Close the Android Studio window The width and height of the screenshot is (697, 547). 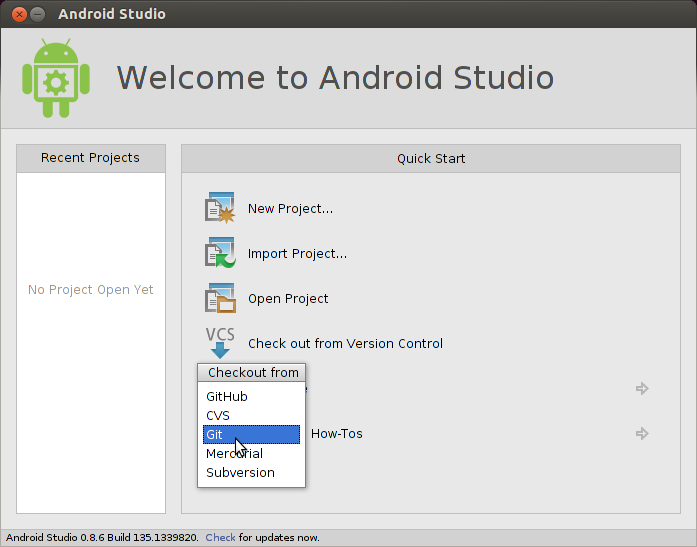pyautogui.click(x=15, y=14)
